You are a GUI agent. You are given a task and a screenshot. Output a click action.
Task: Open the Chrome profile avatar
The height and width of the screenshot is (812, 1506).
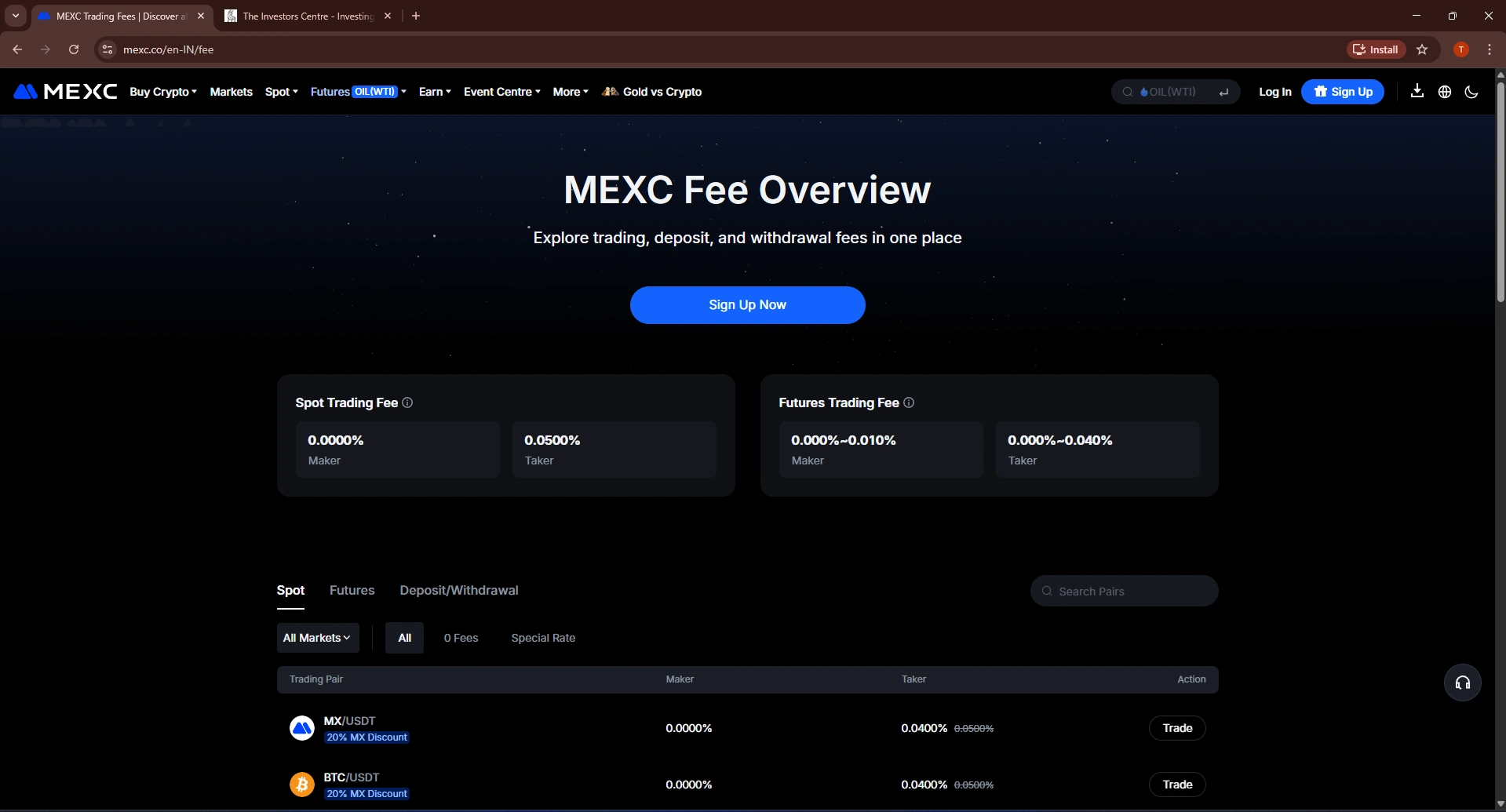(x=1461, y=49)
